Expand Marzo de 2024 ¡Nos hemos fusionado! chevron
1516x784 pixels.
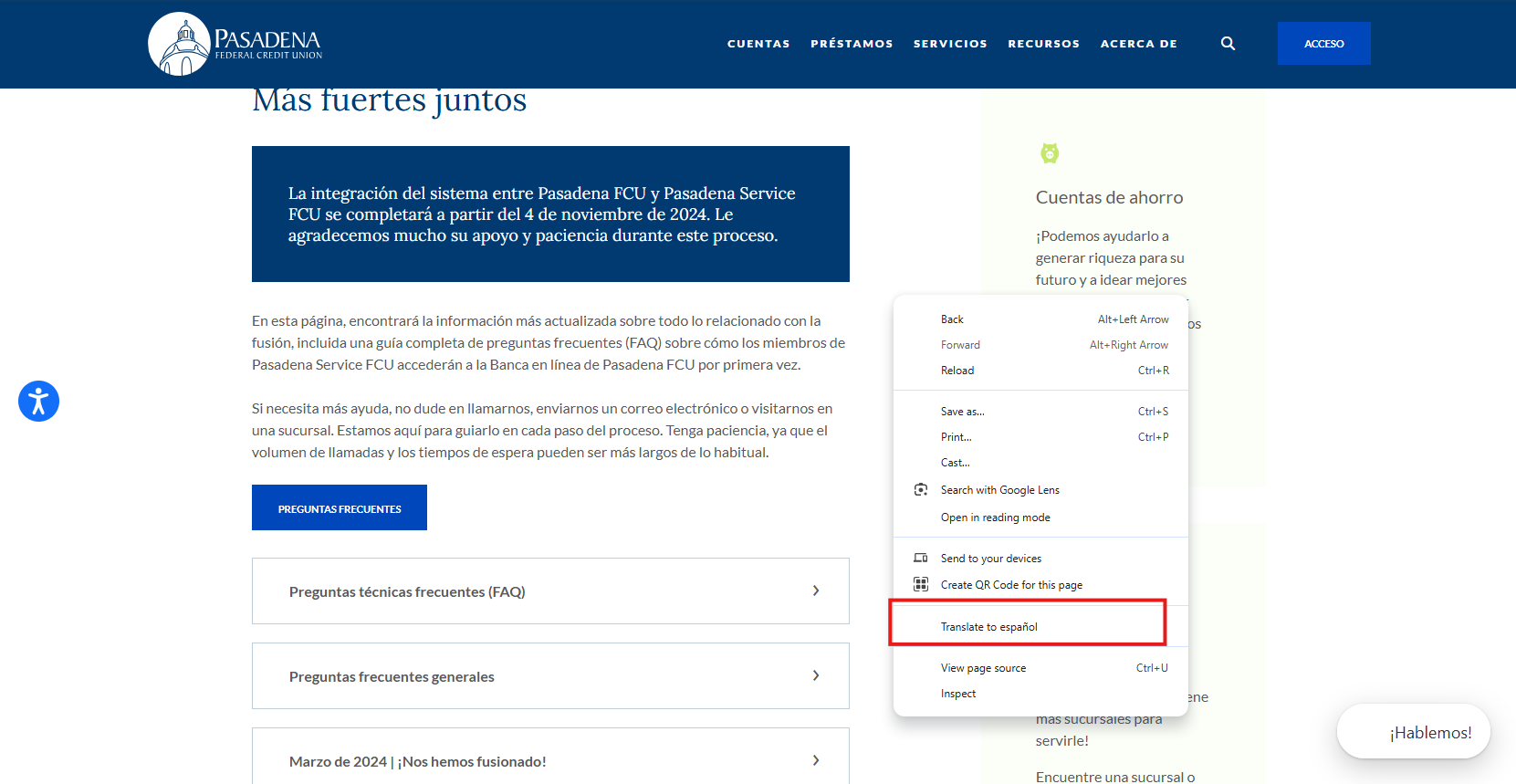tap(816, 760)
